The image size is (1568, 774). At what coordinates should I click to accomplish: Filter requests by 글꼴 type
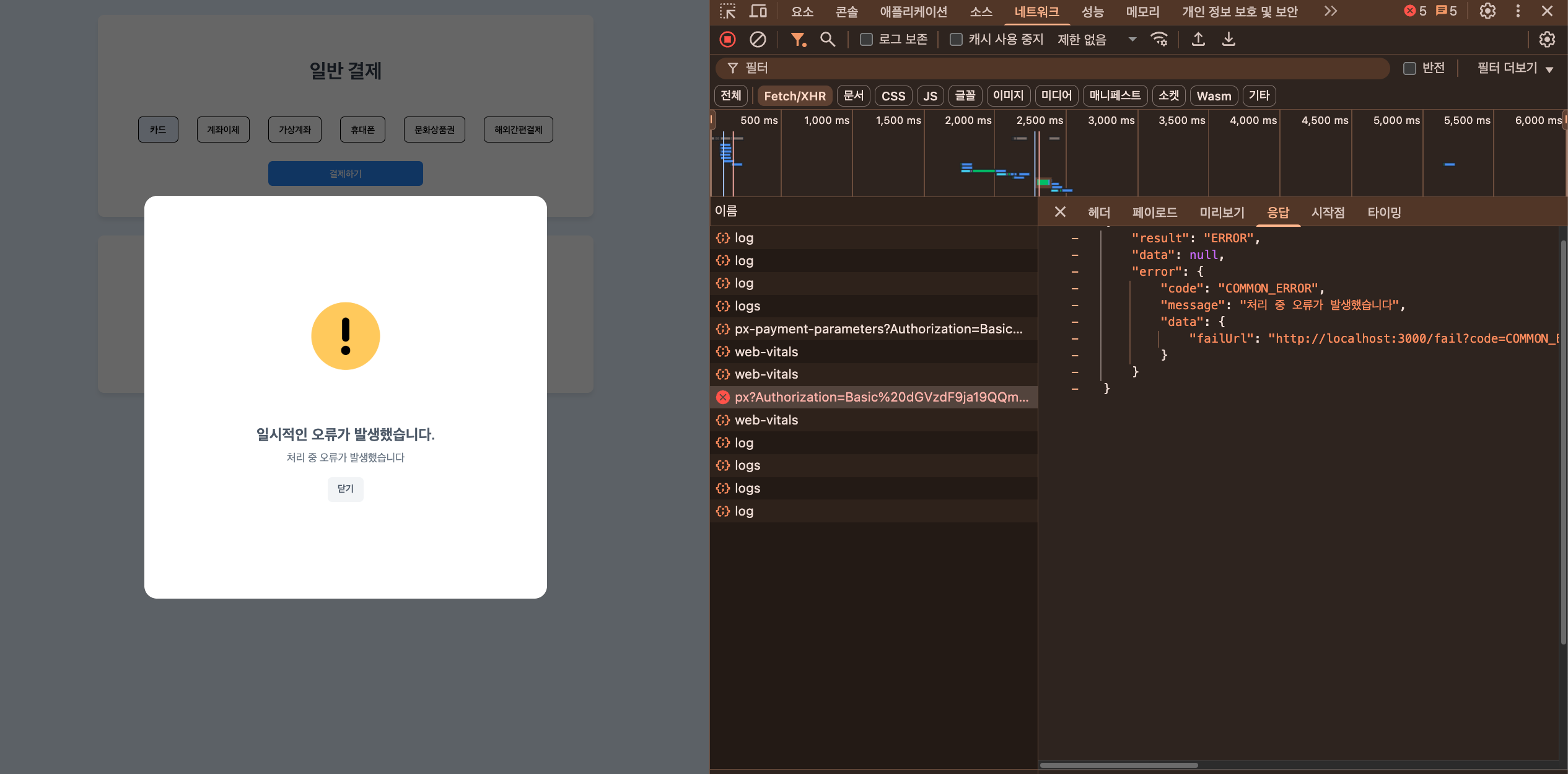click(x=965, y=95)
